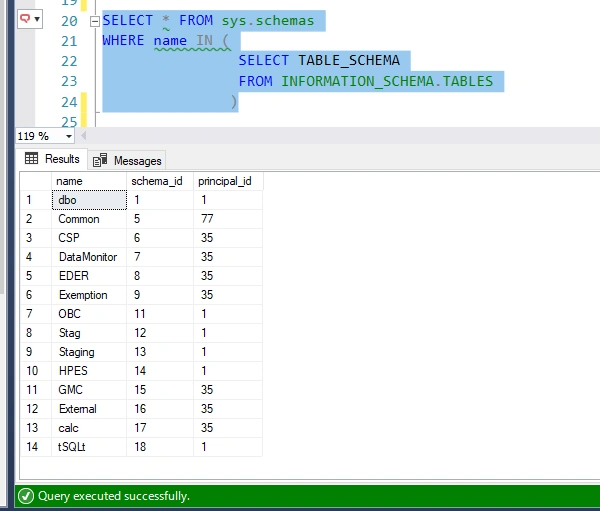Viewport: 600px width, 511px height.
Task: Click sys.schemas in the query editor
Action: 268,21
